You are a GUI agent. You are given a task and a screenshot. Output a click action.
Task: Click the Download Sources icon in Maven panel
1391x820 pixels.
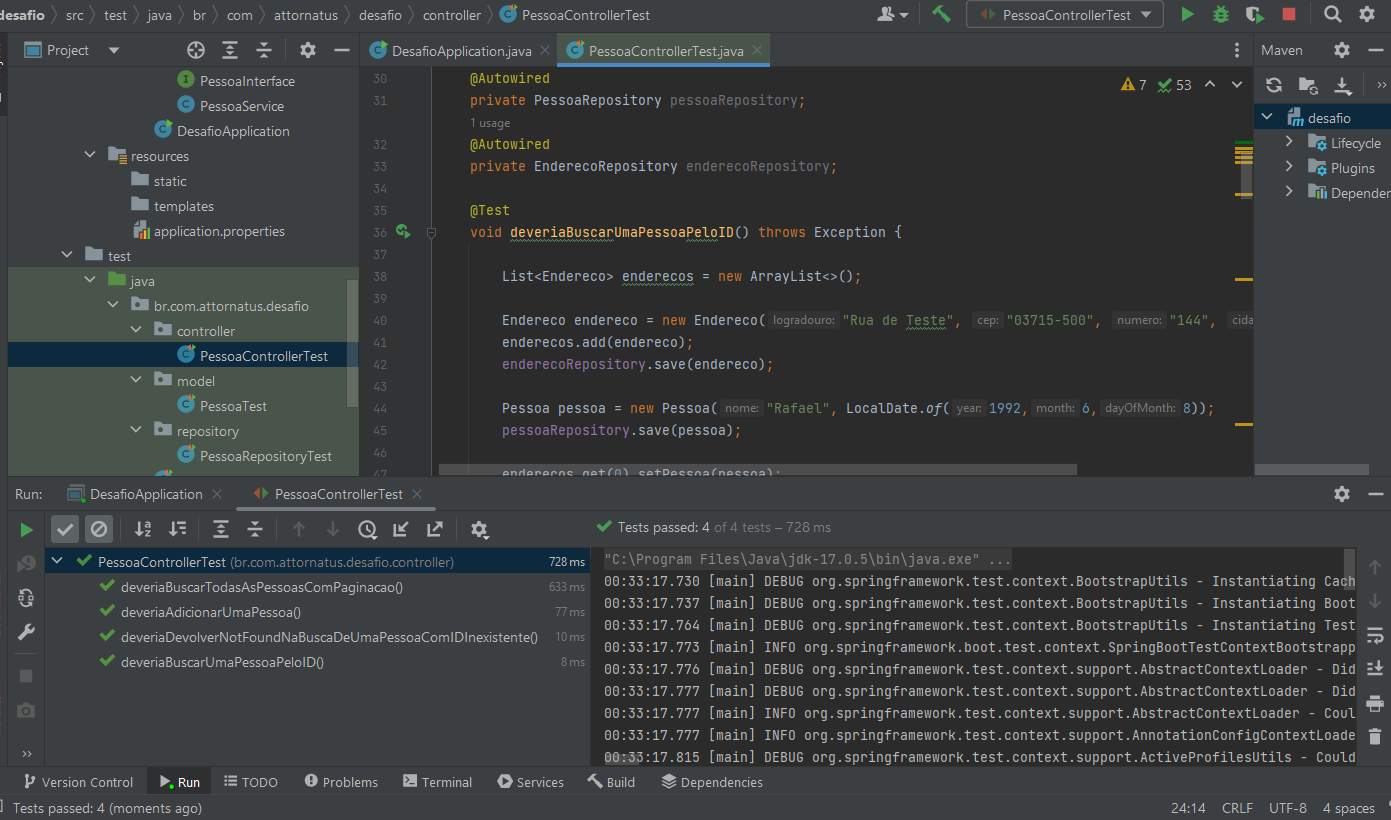(x=1342, y=85)
